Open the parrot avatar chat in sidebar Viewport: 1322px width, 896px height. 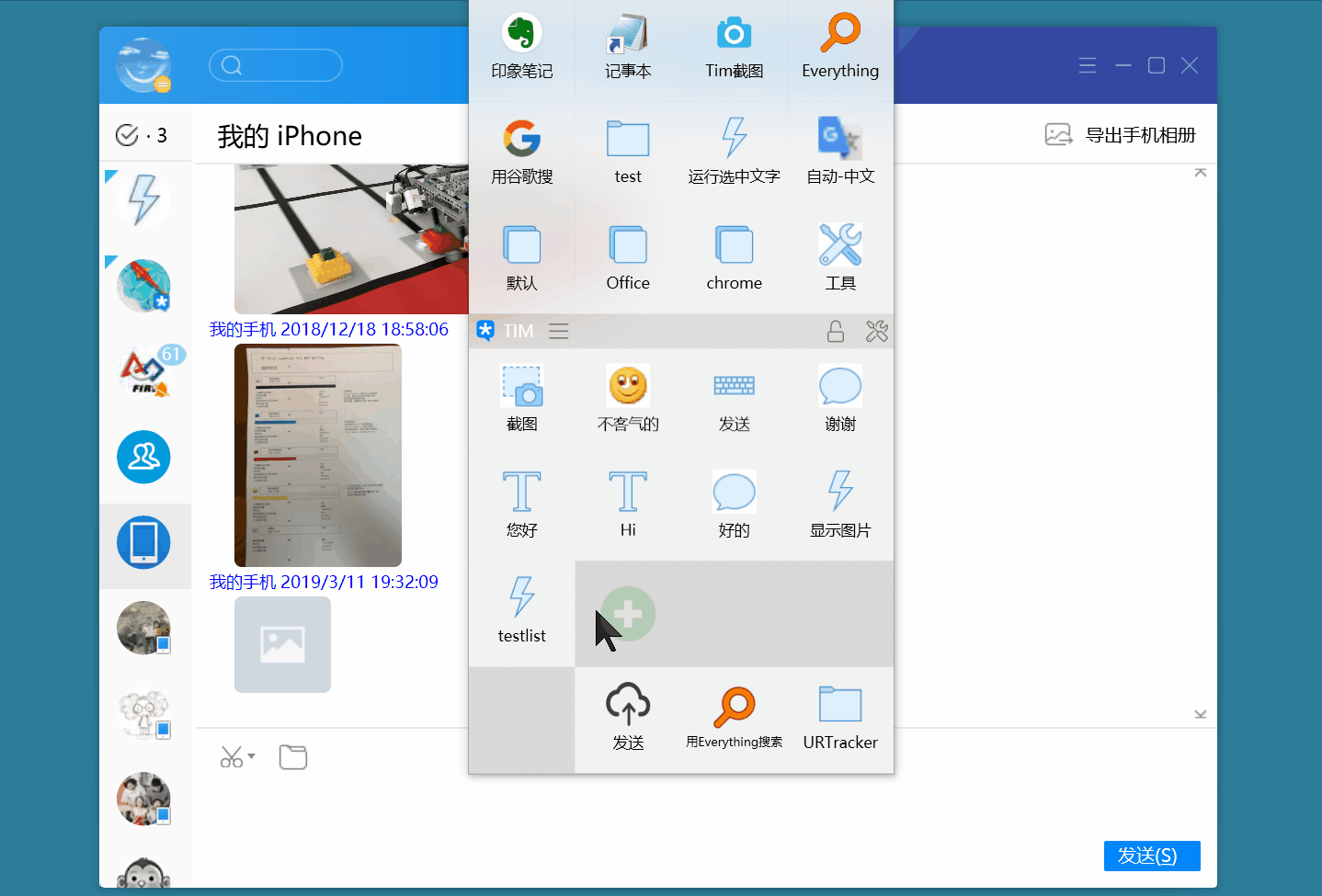click(143, 286)
